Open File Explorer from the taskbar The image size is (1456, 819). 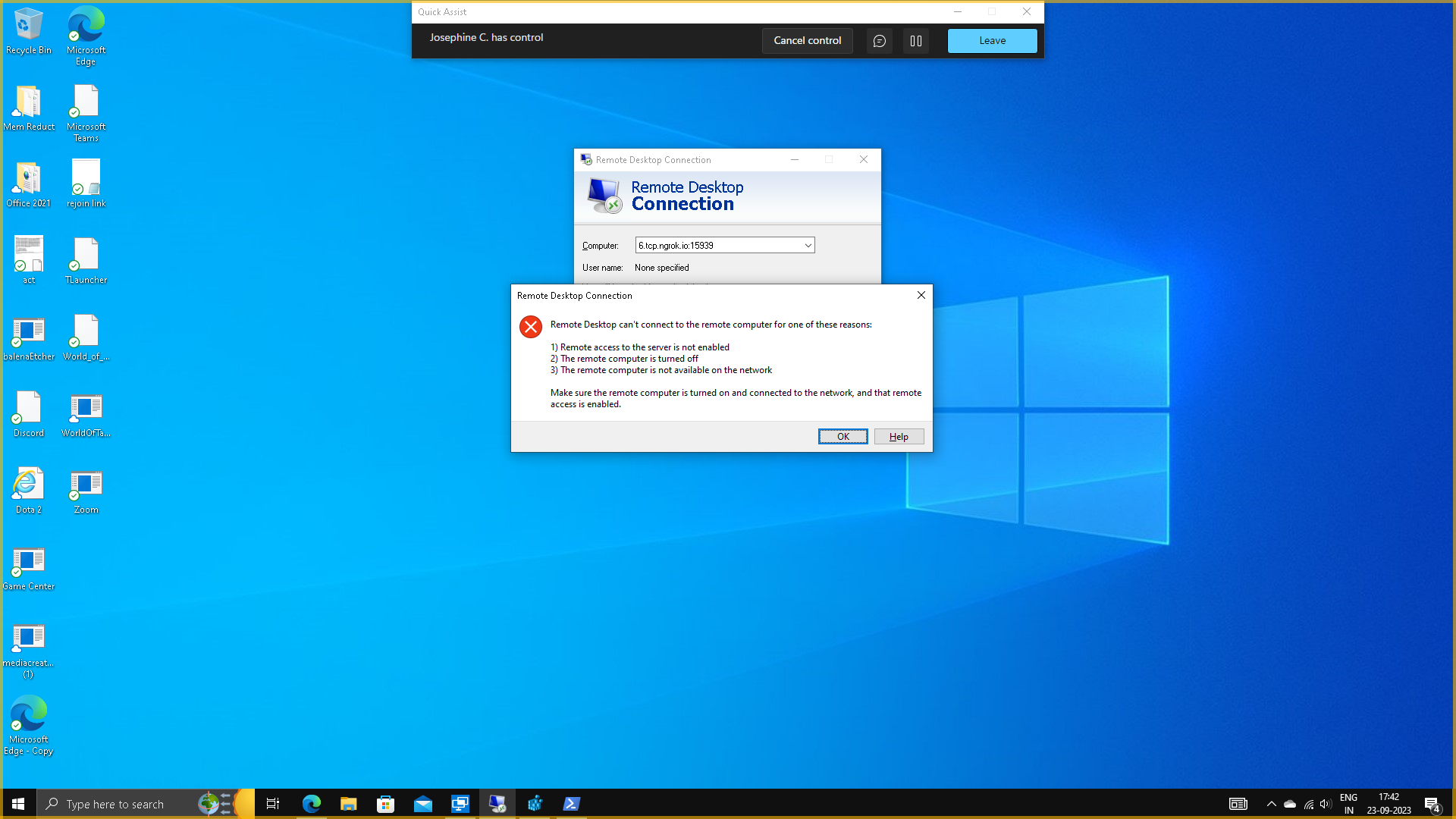pos(348,804)
